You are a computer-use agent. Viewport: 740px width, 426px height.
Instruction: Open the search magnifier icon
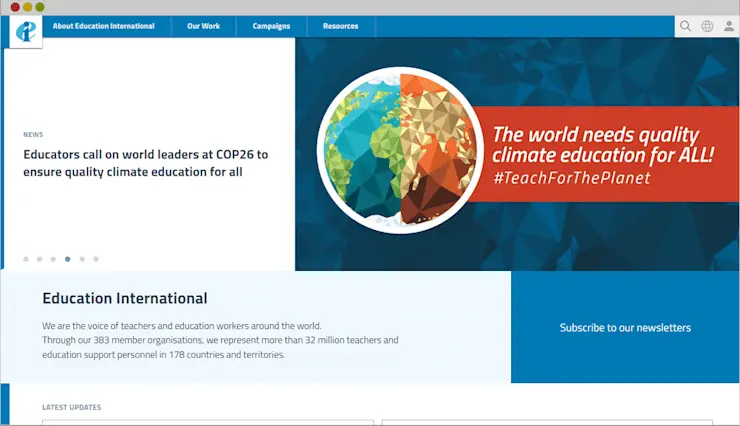point(685,26)
